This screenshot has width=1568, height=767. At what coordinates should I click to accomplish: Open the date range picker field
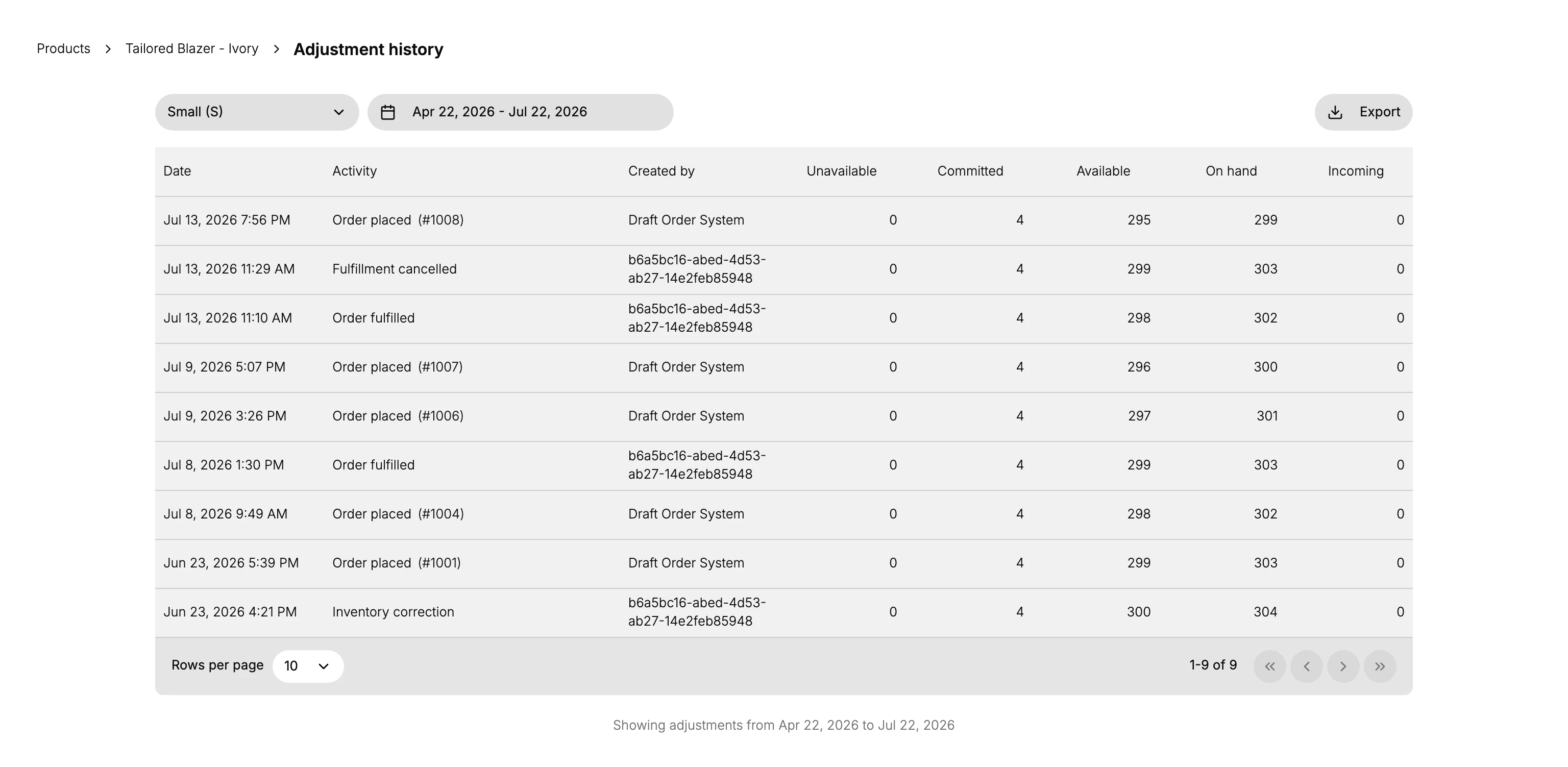click(x=521, y=112)
